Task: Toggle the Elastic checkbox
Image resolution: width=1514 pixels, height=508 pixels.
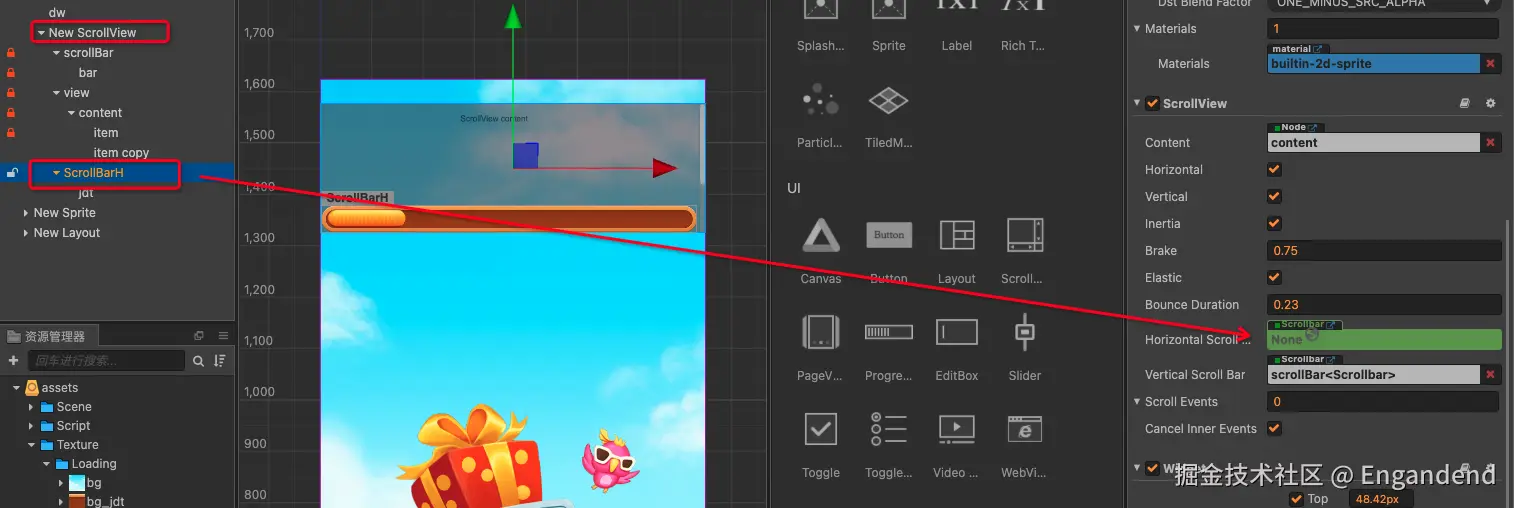Action: pos(1274,278)
